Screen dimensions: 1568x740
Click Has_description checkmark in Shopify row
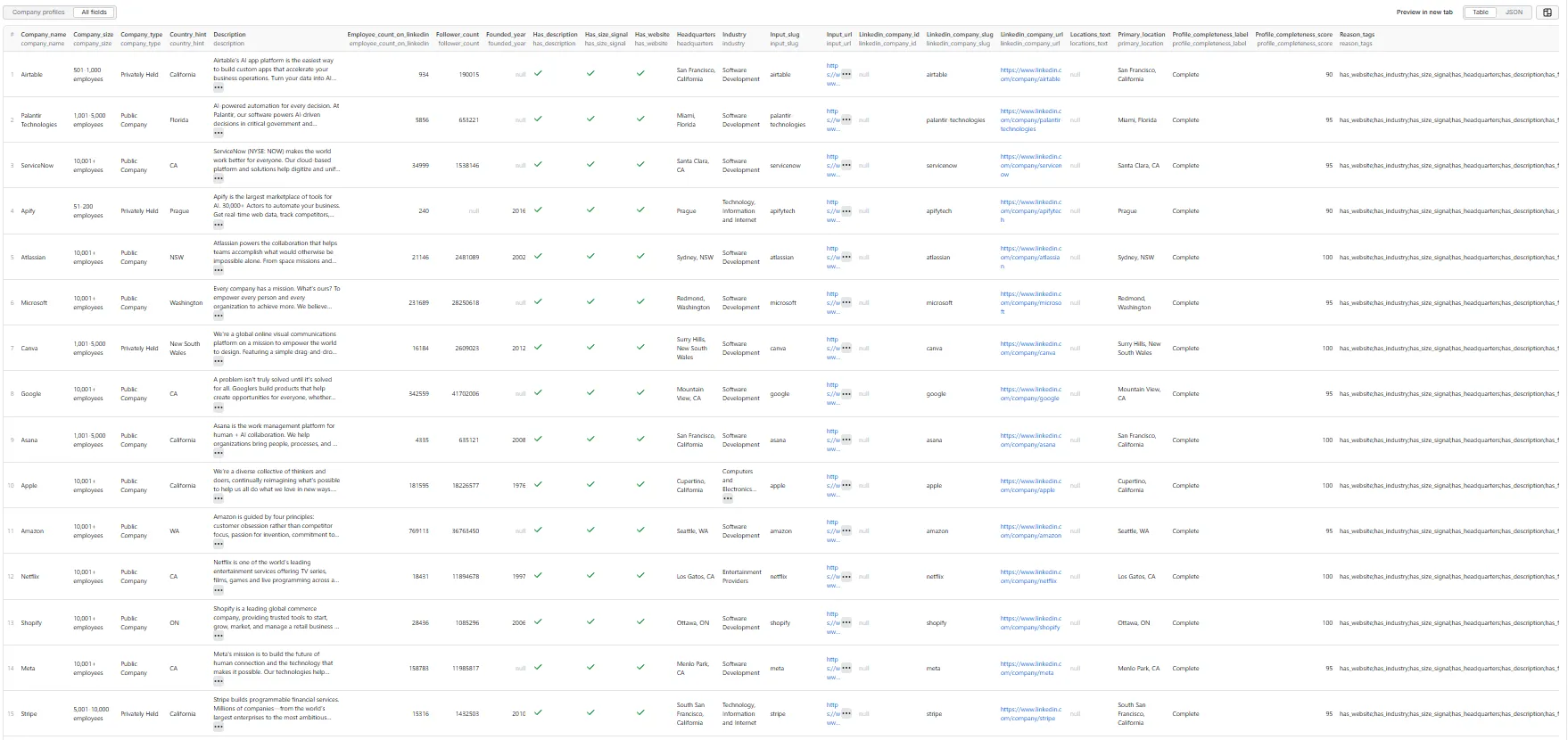click(538, 621)
